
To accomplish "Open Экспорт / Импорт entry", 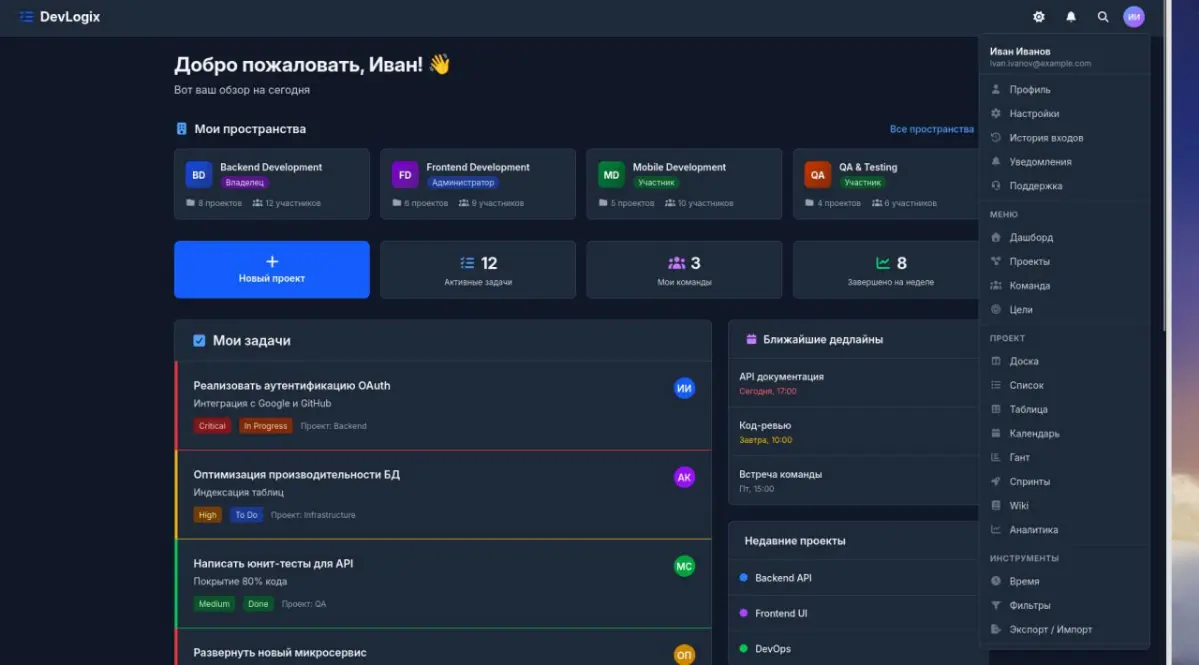I will pyautogui.click(x=1064, y=630).
